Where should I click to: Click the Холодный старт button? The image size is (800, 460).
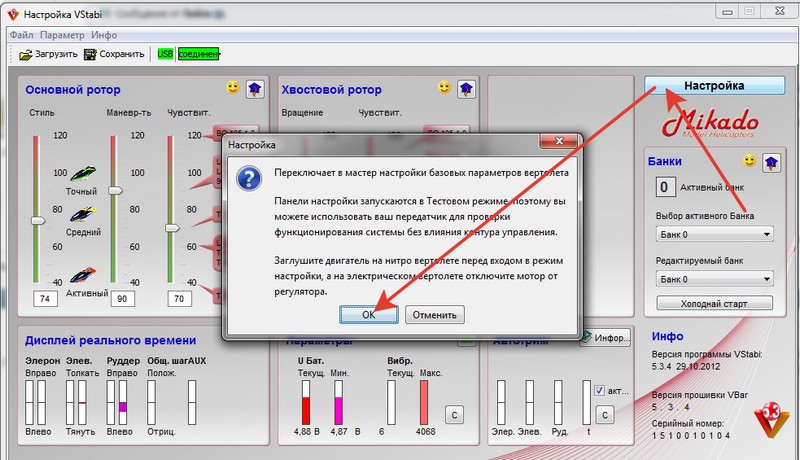pos(714,303)
